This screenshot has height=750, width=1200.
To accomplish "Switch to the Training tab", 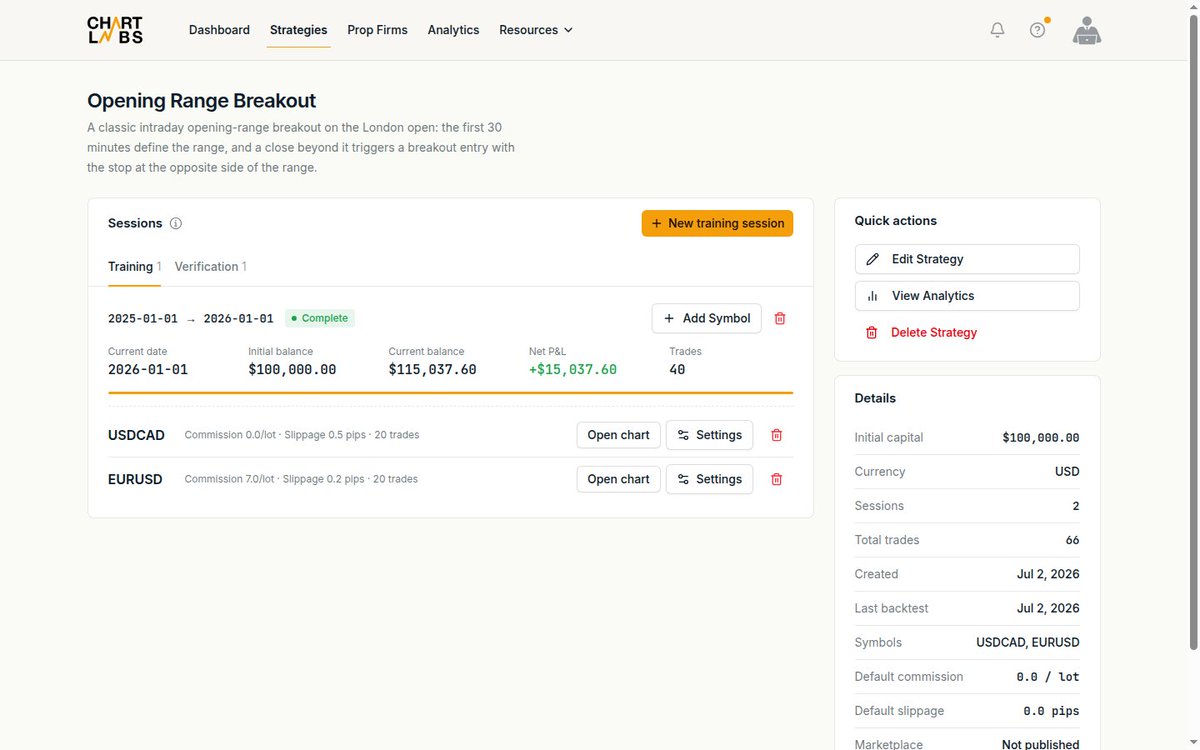I will [134, 267].
